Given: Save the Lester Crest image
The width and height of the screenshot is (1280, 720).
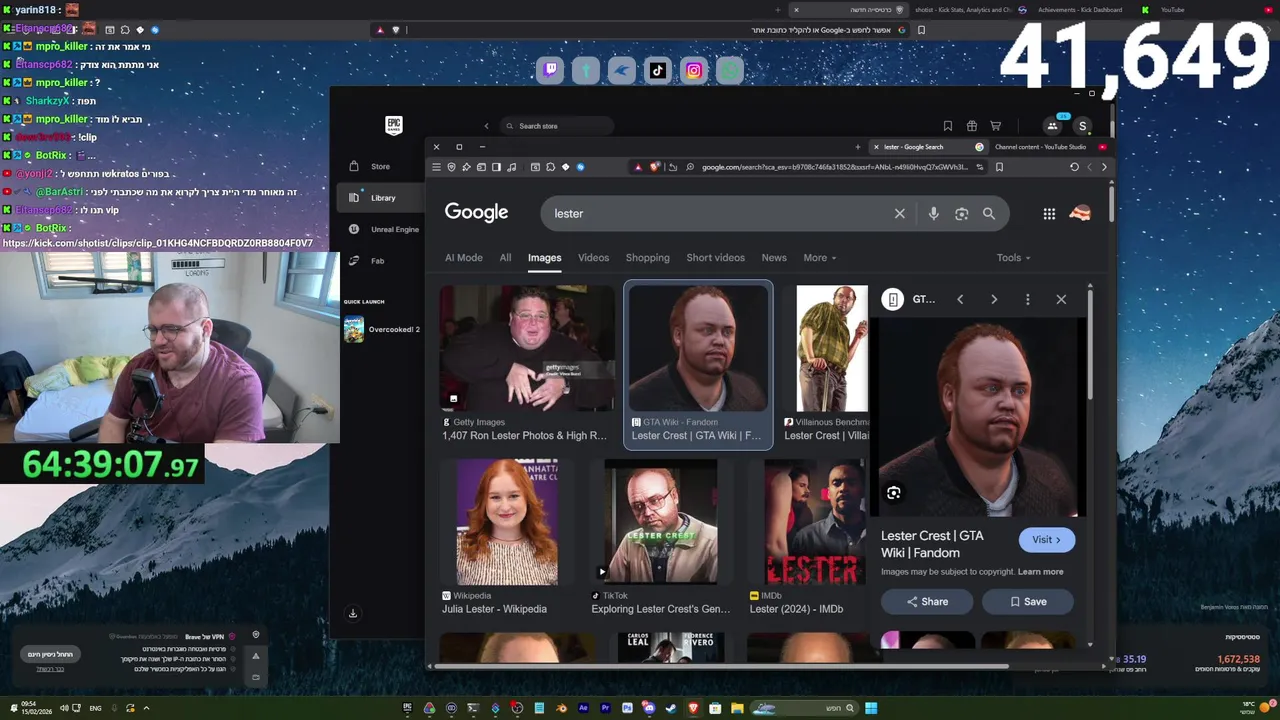Looking at the screenshot, I should tap(1028, 602).
